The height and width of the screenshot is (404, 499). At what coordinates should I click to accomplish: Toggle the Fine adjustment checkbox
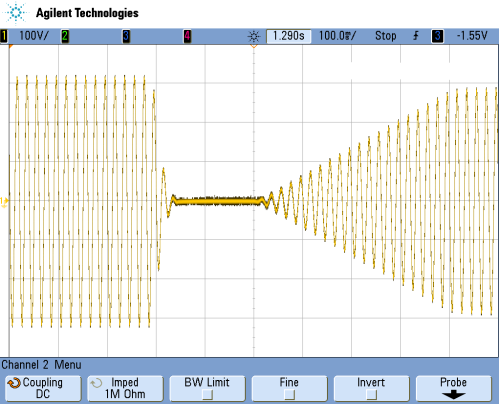pyautogui.click(x=289, y=395)
